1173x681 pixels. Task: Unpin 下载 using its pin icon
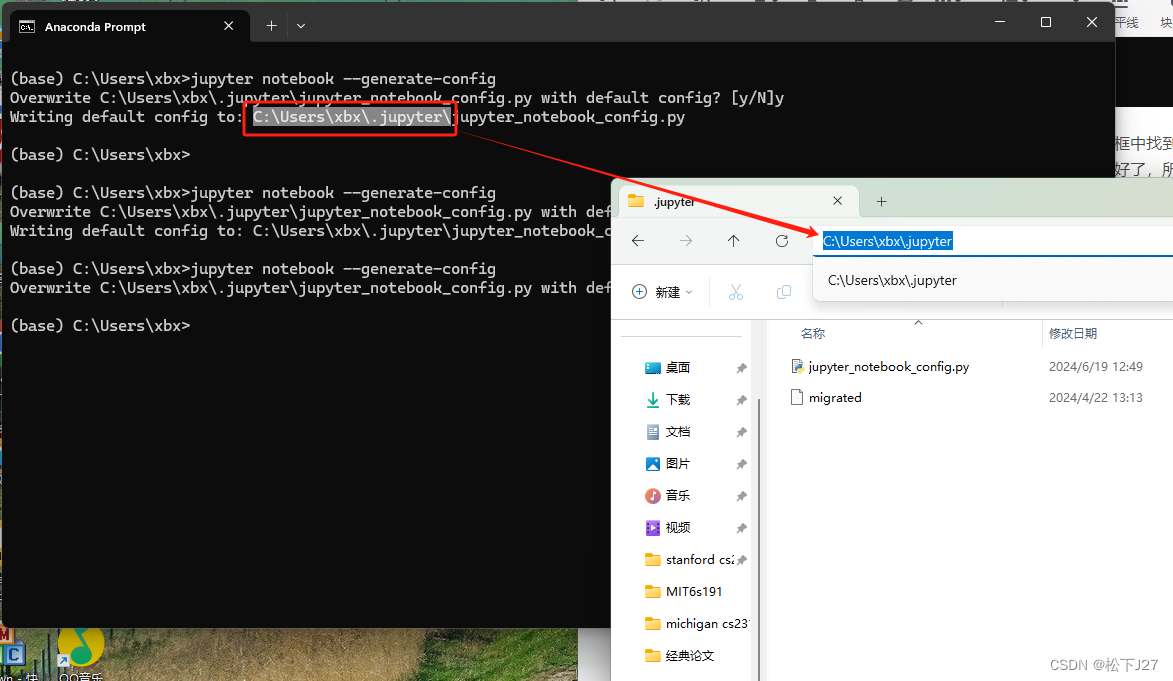pyautogui.click(x=741, y=400)
